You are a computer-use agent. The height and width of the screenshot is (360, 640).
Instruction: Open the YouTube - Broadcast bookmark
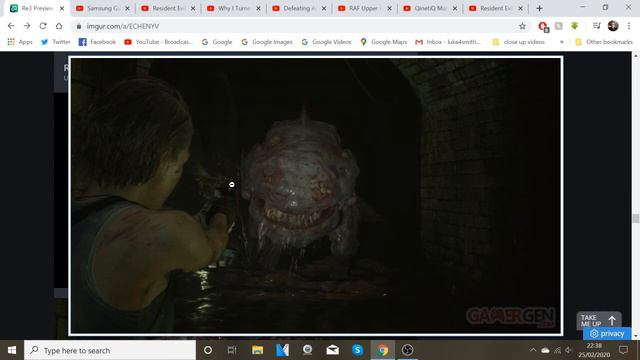click(159, 42)
